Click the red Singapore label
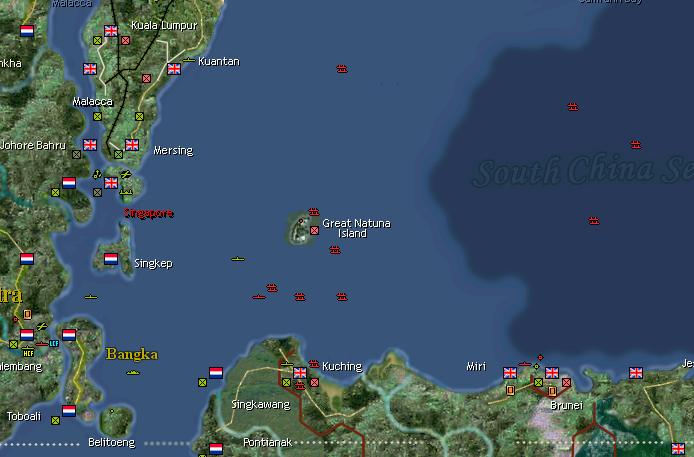Image resolution: width=694 pixels, height=457 pixels. 149,213
